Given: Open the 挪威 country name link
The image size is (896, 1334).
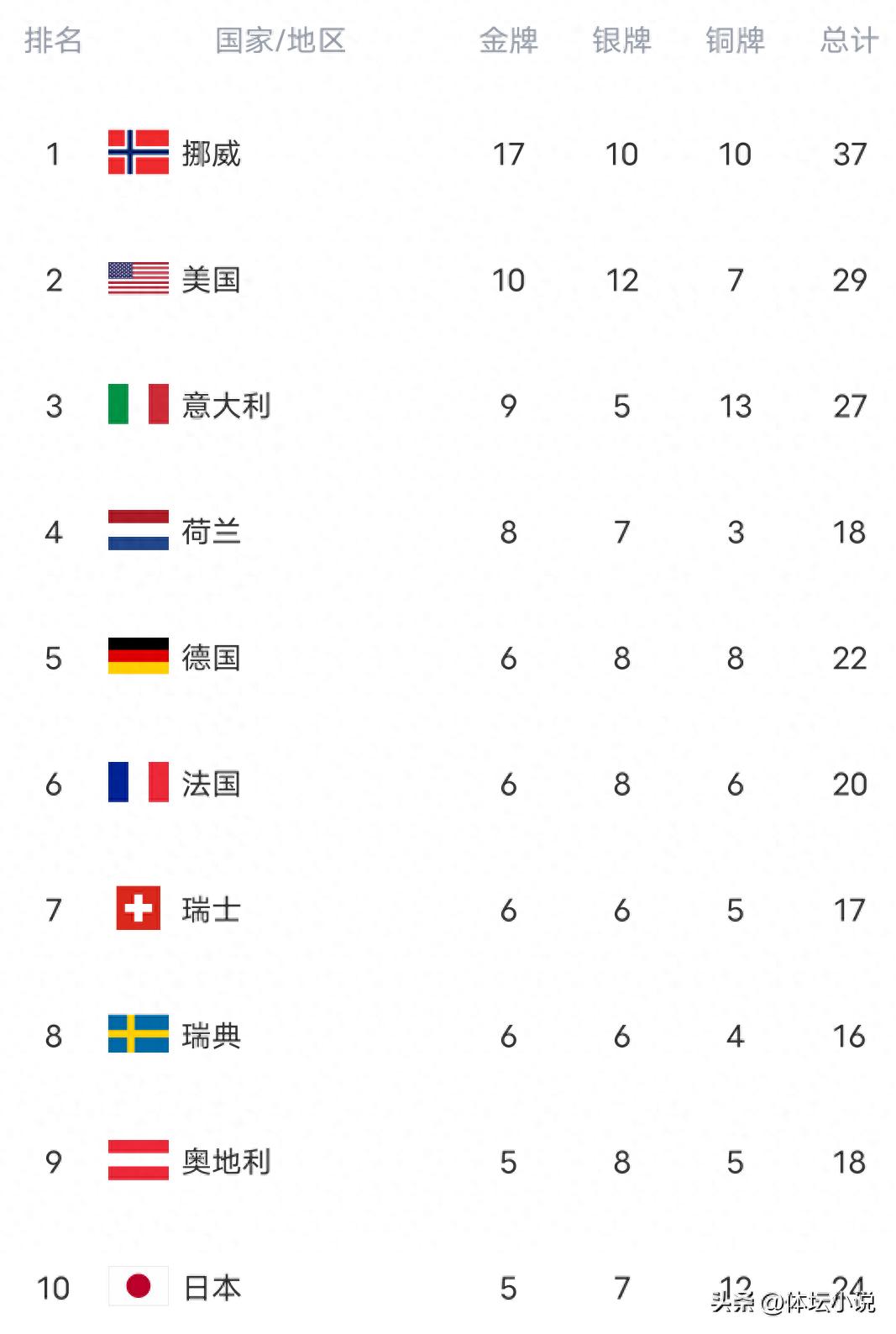Looking at the screenshot, I should [x=212, y=154].
